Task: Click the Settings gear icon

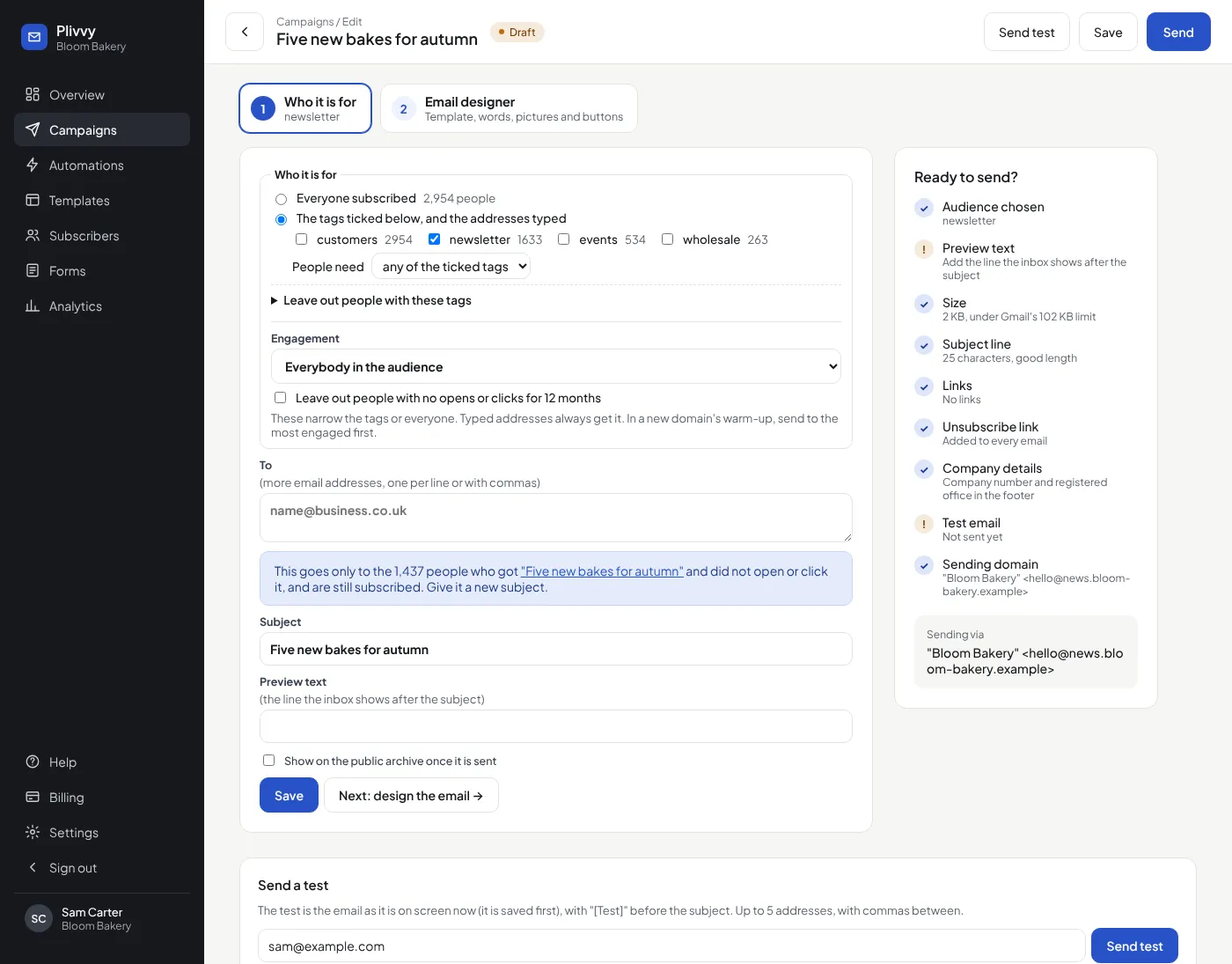Action: [33, 832]
